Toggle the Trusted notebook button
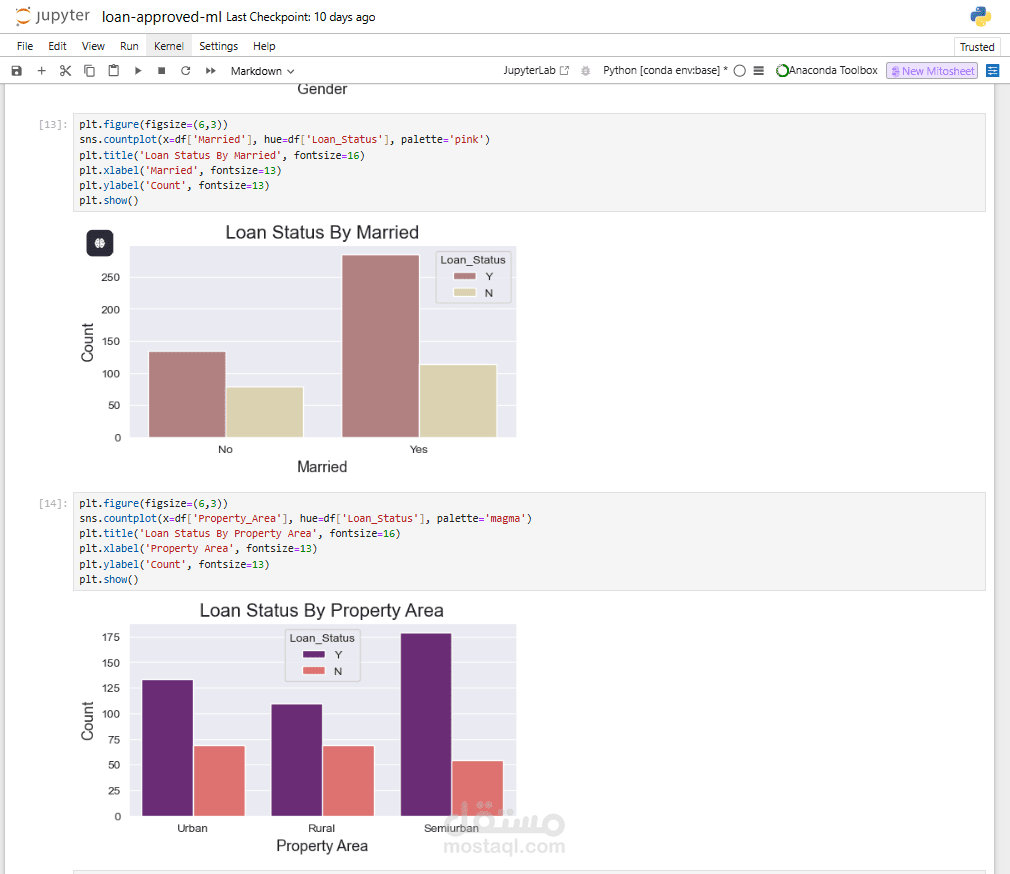The width and height of the screenshot is (1010, 874). click(x=976, y=47)
